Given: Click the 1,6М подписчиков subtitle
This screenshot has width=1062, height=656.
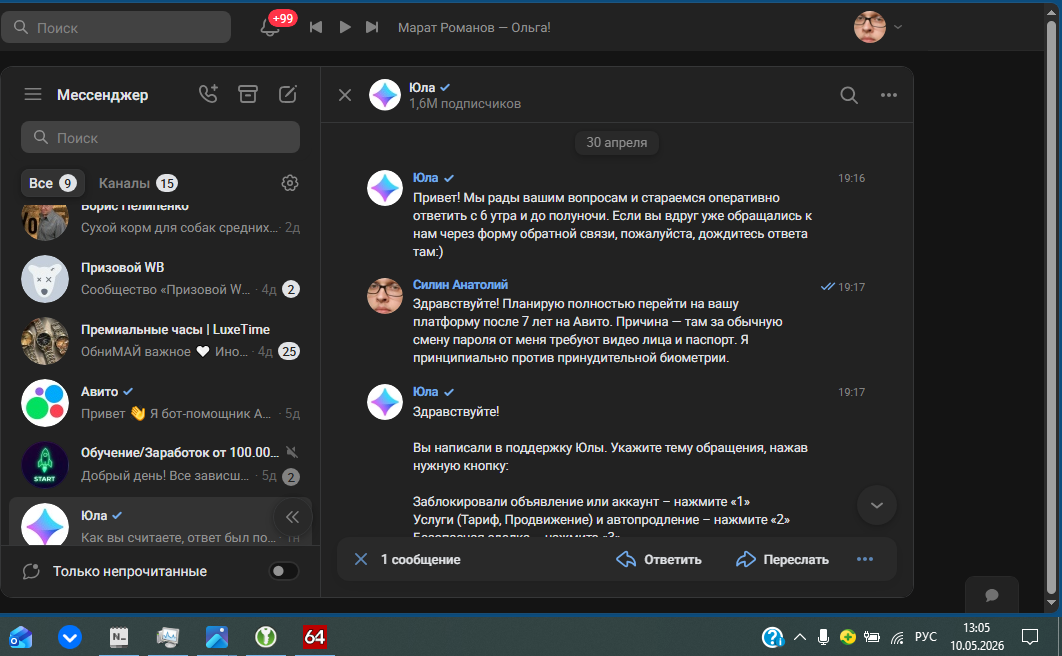Looking at the screenshot, I should 465,104.
